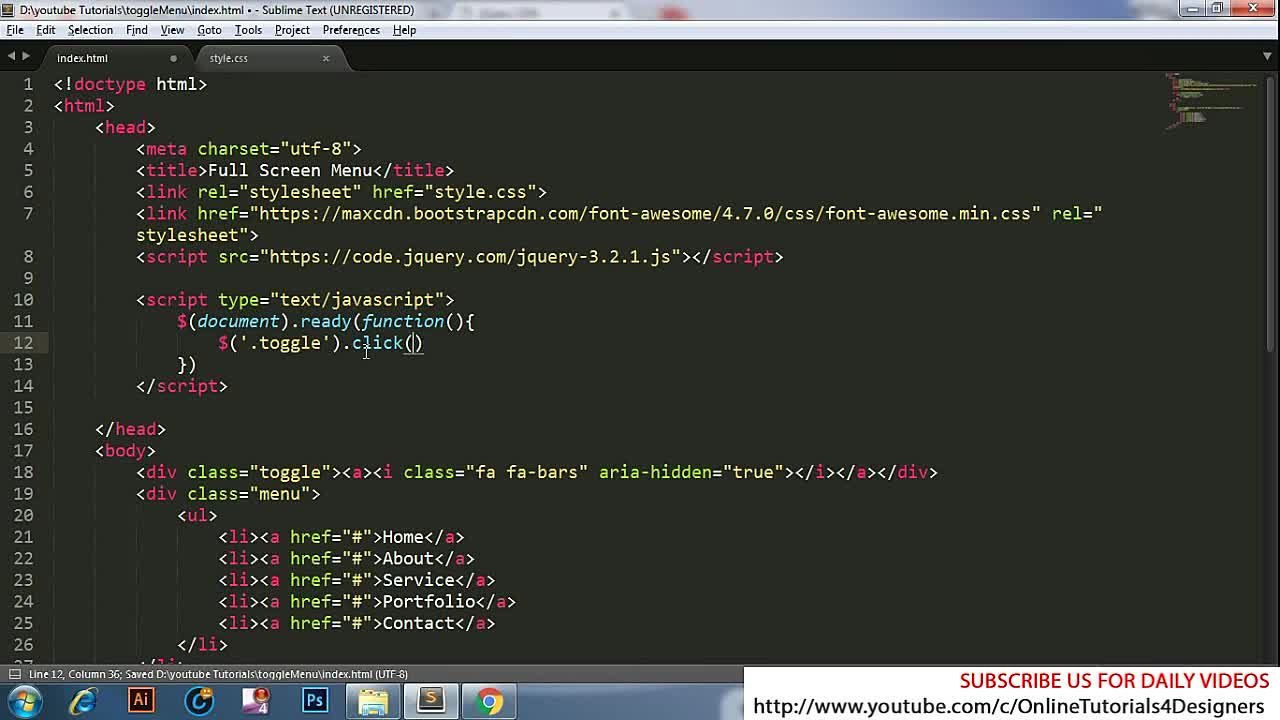Launch Internet Explorer from taskbar

(x=82, y=701)
